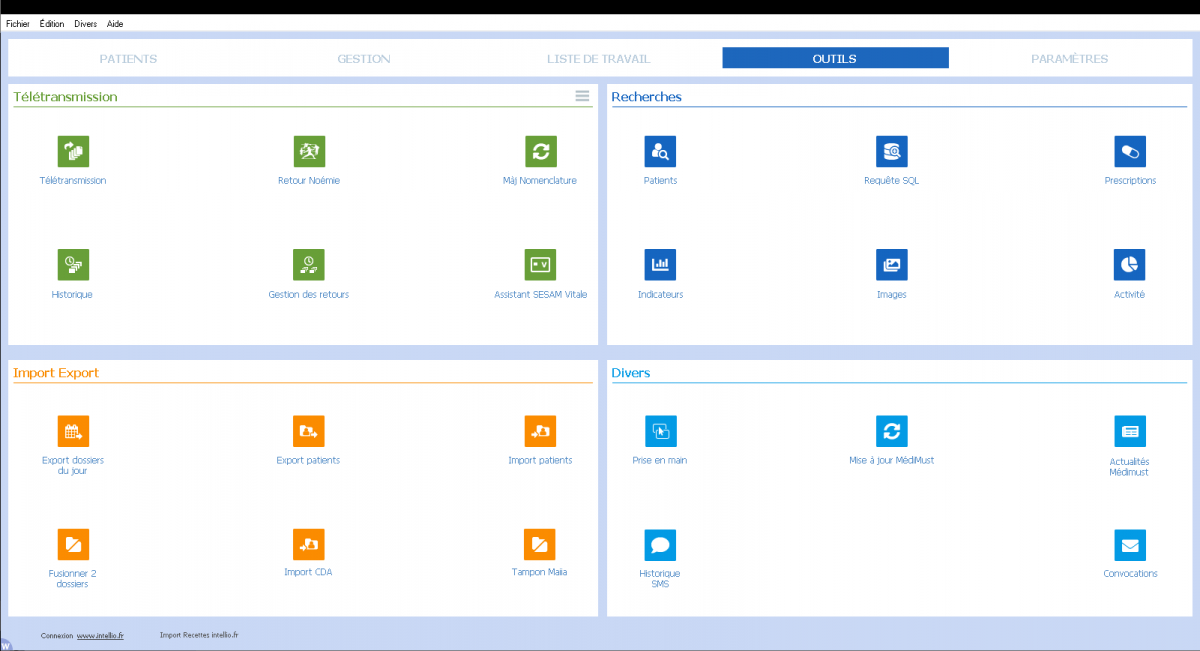Click the Fusionner 2 dossiers icon
The height and width of the screenshot is (651, 1200).
click(73, 544)
